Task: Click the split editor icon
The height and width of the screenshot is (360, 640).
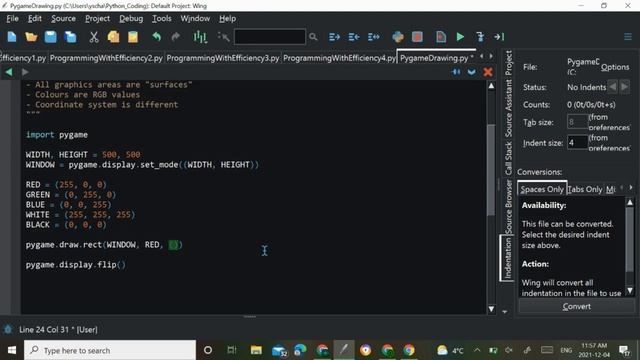Action: tap(456, 72)
